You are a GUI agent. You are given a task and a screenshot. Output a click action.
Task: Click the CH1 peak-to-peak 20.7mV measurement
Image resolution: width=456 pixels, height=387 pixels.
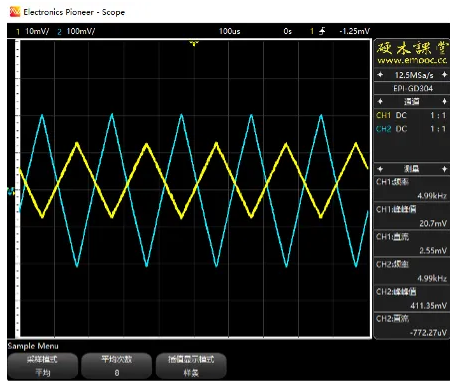[412, 216]
